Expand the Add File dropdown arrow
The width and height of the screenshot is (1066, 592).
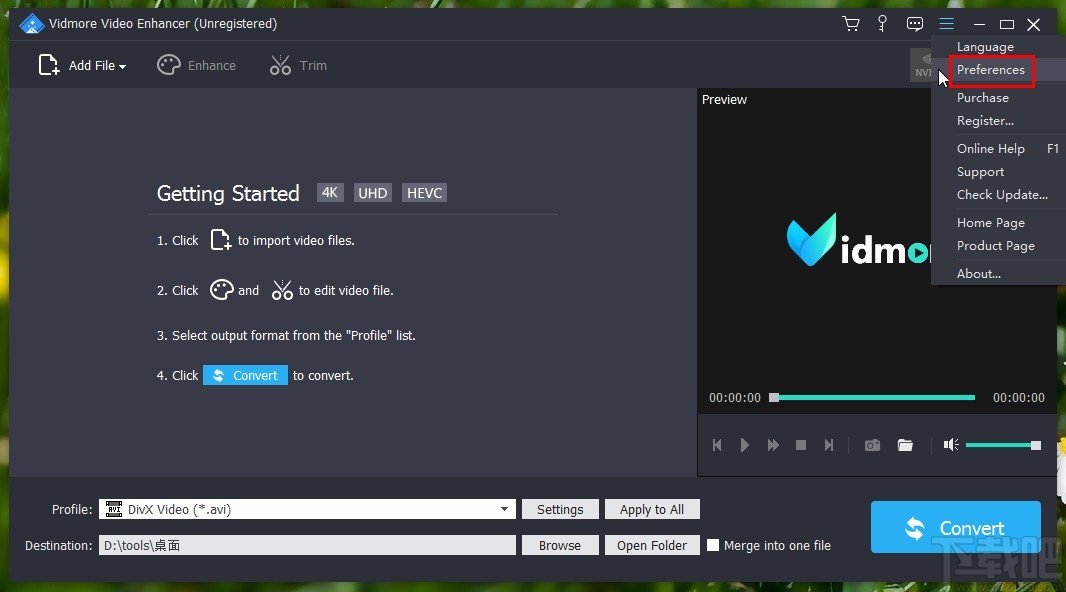pyautogui.click(x=122, y=67)
